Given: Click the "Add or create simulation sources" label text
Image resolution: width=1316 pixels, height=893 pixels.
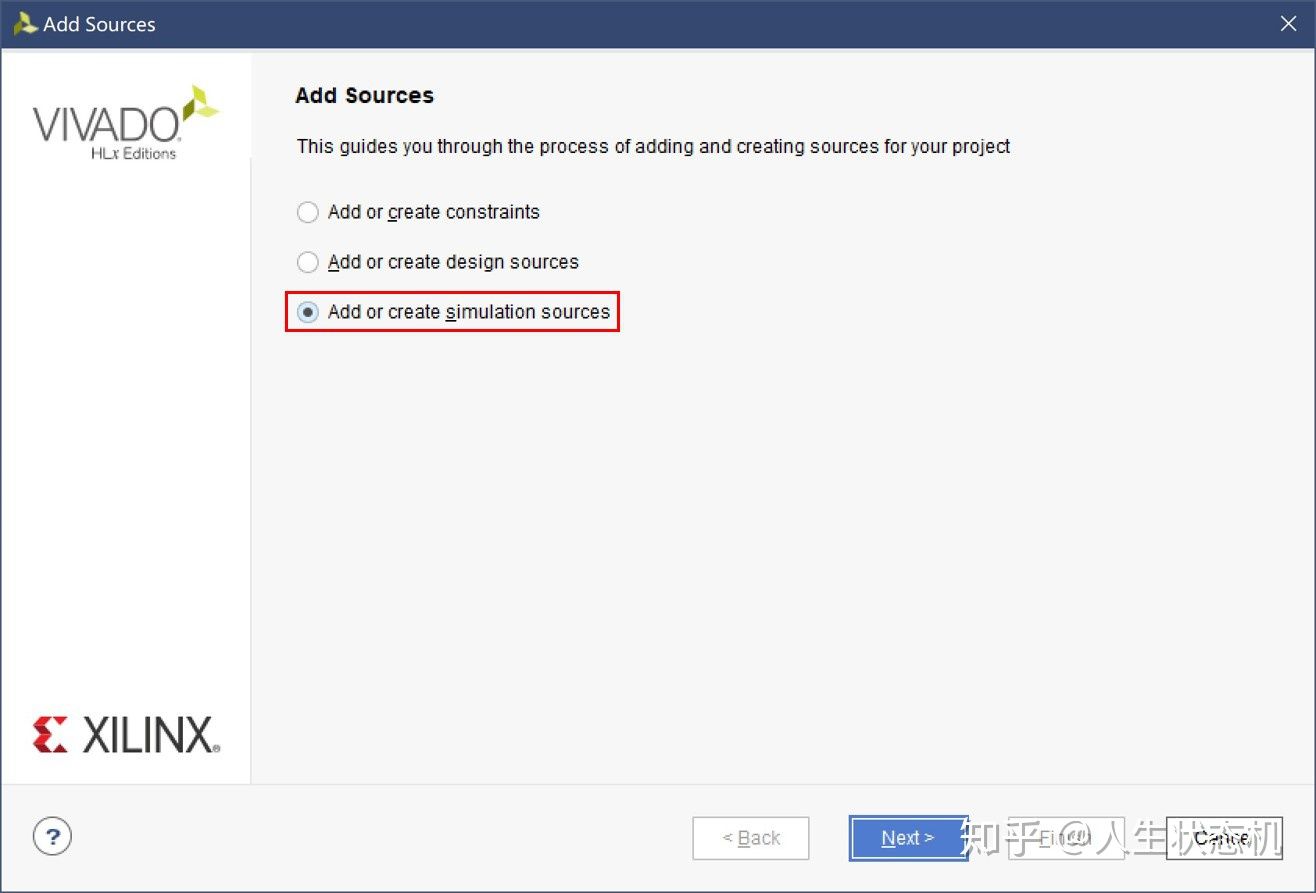Looking at the screenshot, I should point(469,312).
